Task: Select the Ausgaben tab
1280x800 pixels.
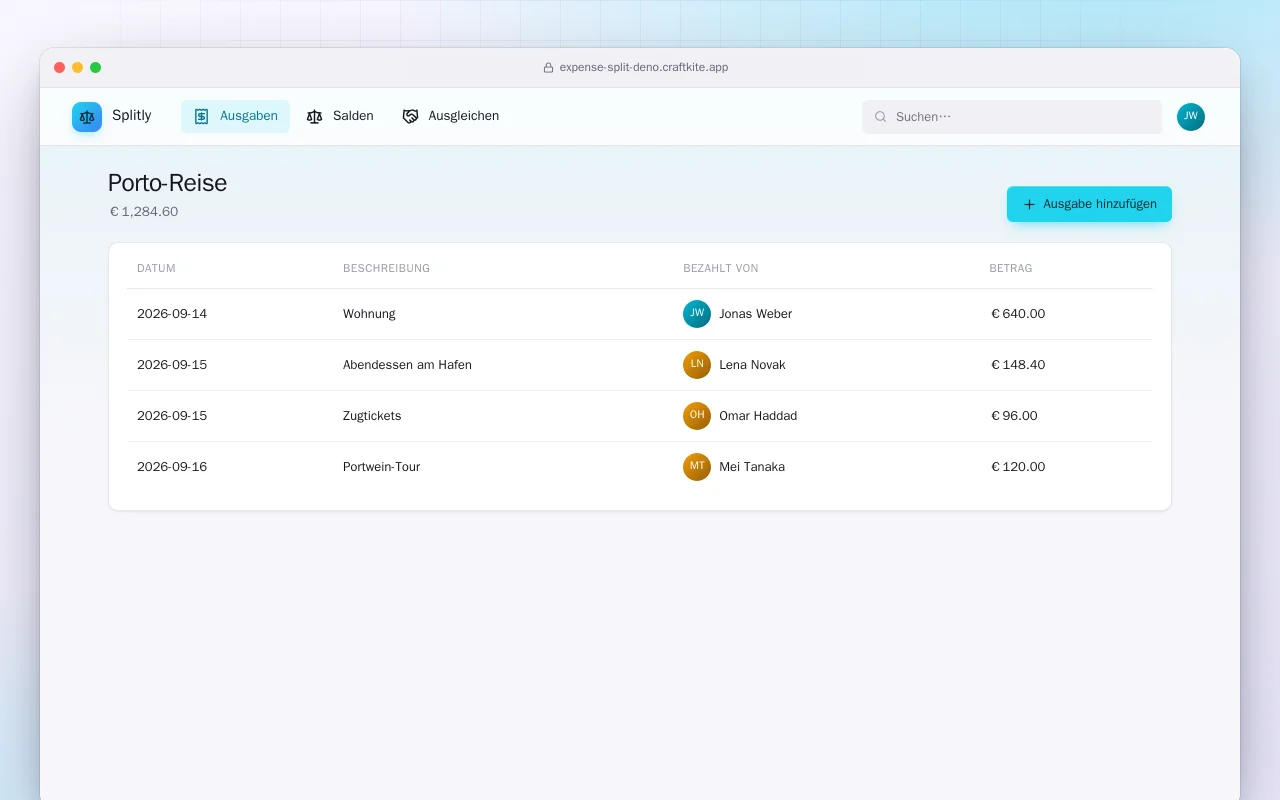Action: click(235, 116)
